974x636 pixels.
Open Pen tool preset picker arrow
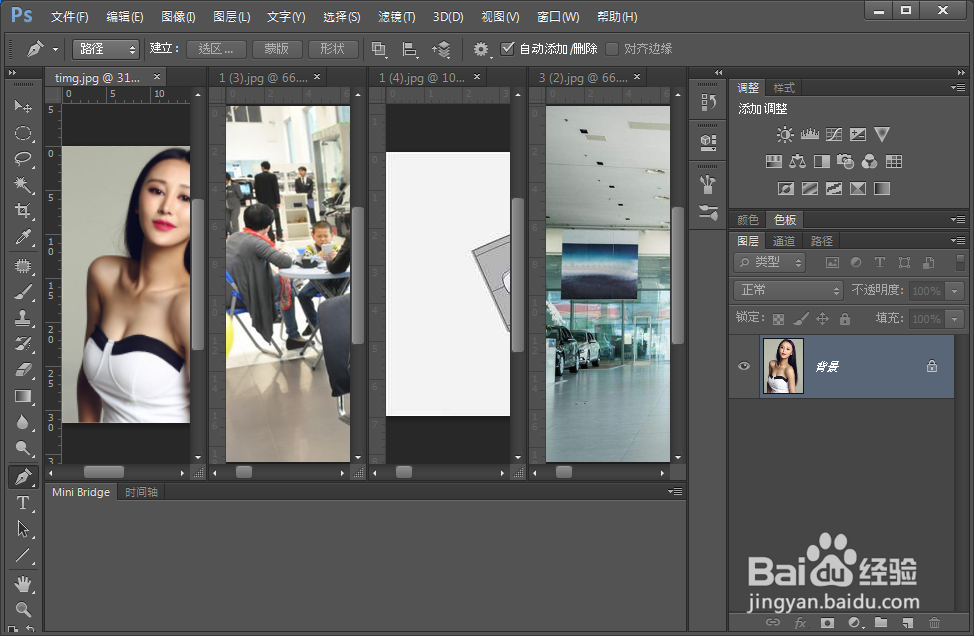coord(55,49)
